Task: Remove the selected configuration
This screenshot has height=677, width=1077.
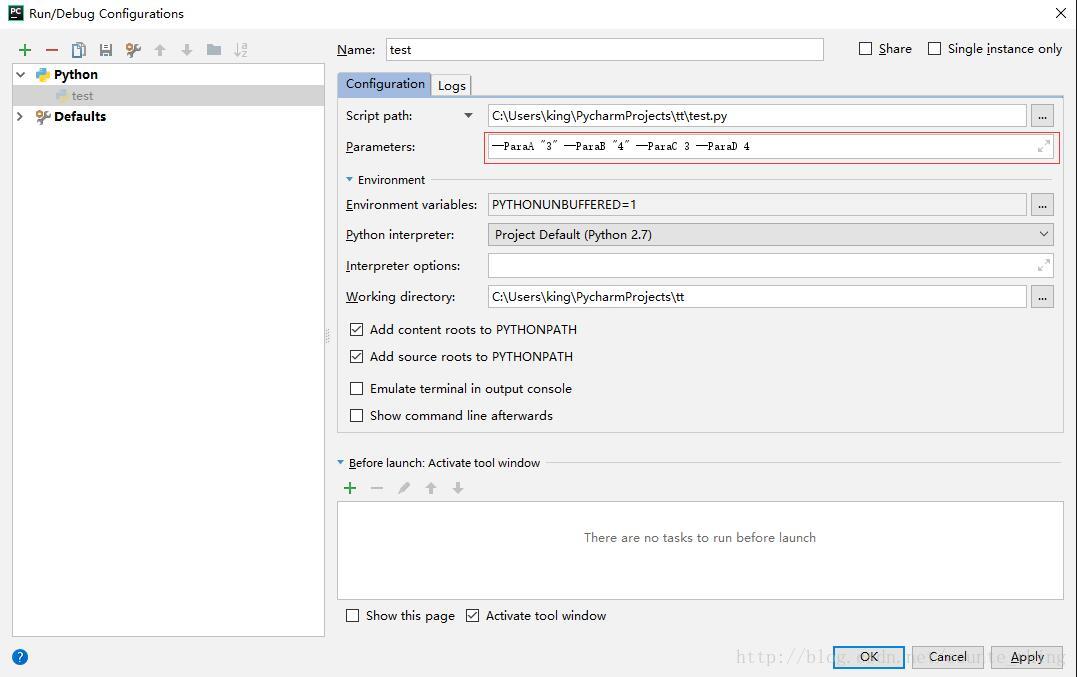Action: pyautogui.click(x=52, y=49)
